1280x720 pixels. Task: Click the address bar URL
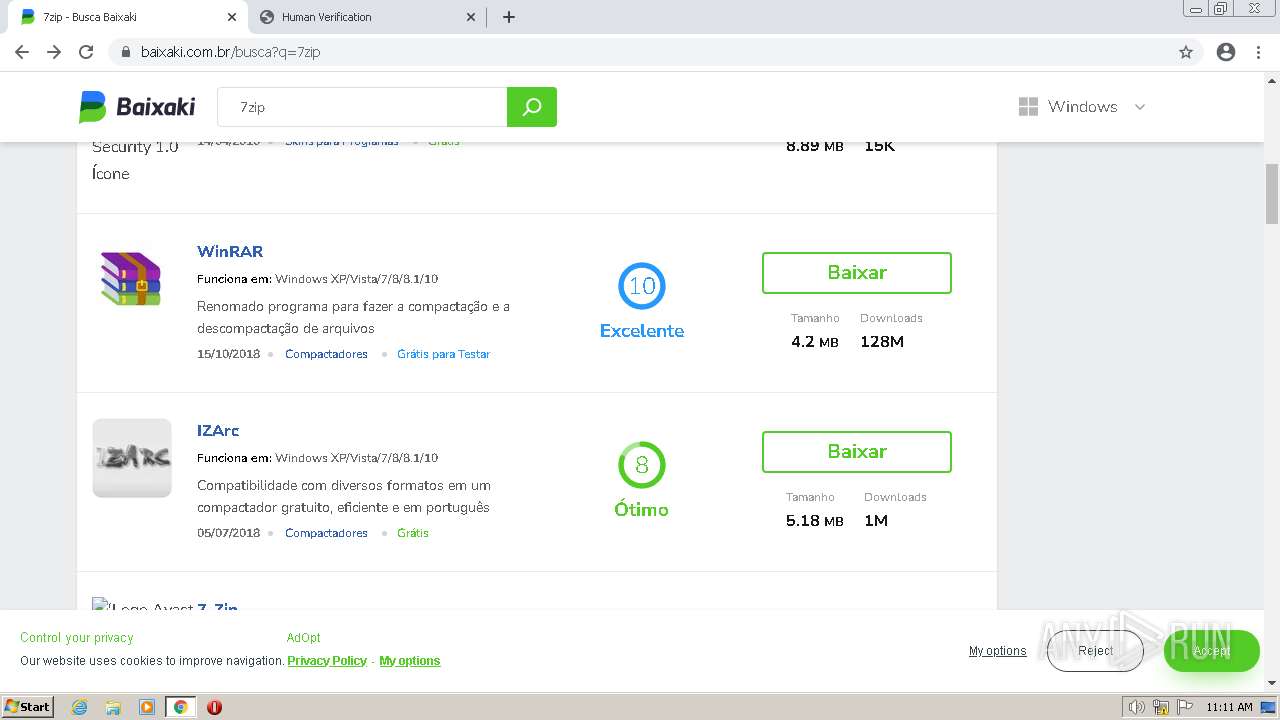230,52
